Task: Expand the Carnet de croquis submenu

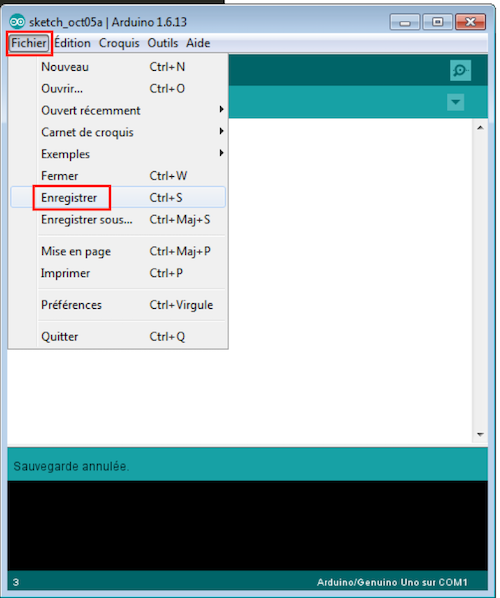Action: click(118, 132)
